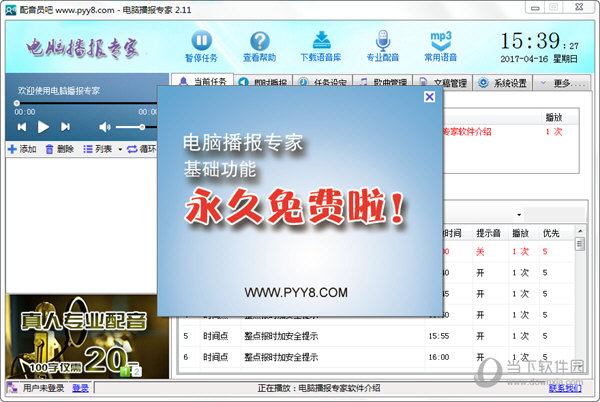The image size is (600, 402).
Task: Switch to 歌曲管理 tab
Action: coord(383,82)
